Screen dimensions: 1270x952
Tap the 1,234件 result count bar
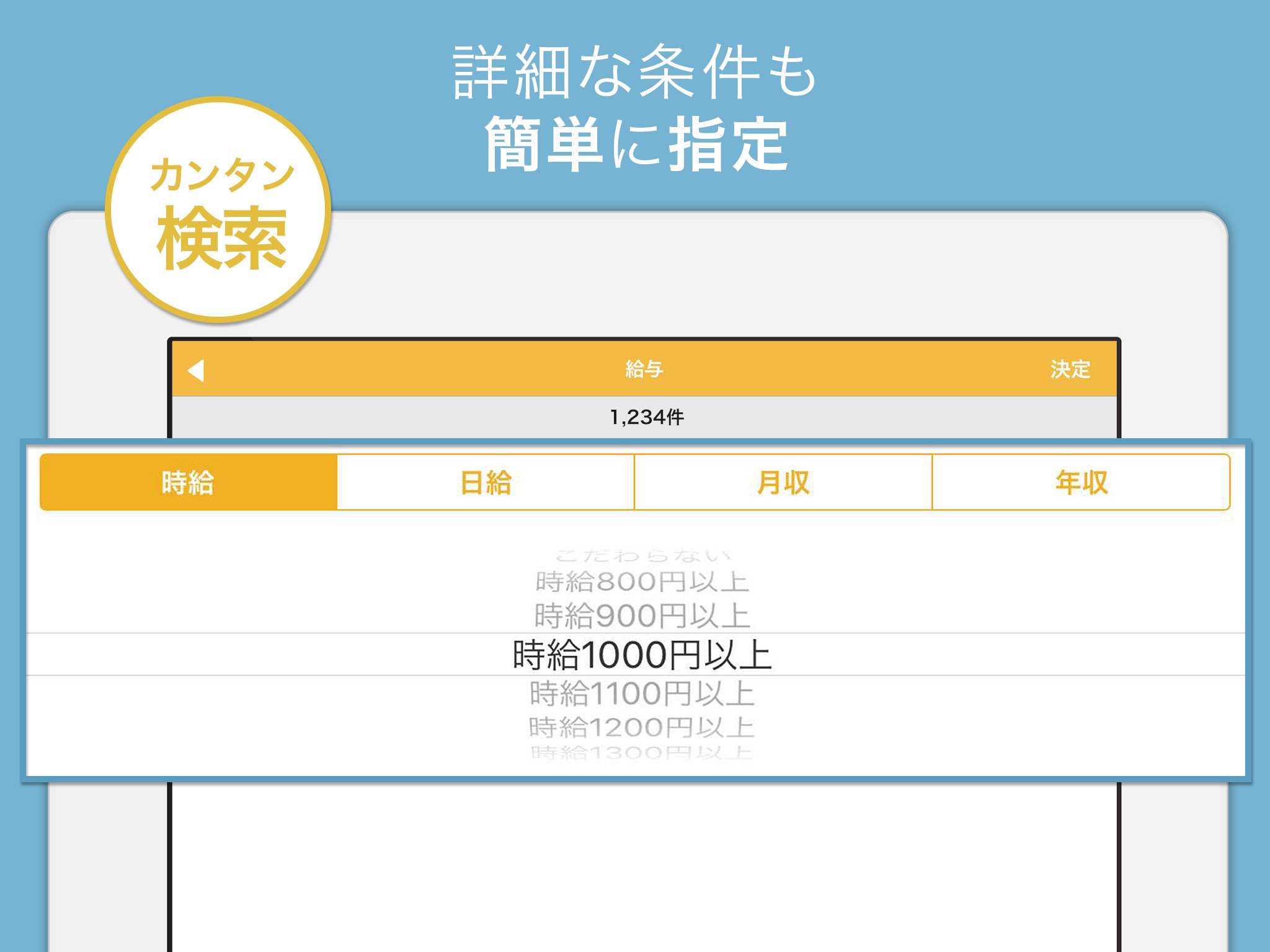click(644, 417)
